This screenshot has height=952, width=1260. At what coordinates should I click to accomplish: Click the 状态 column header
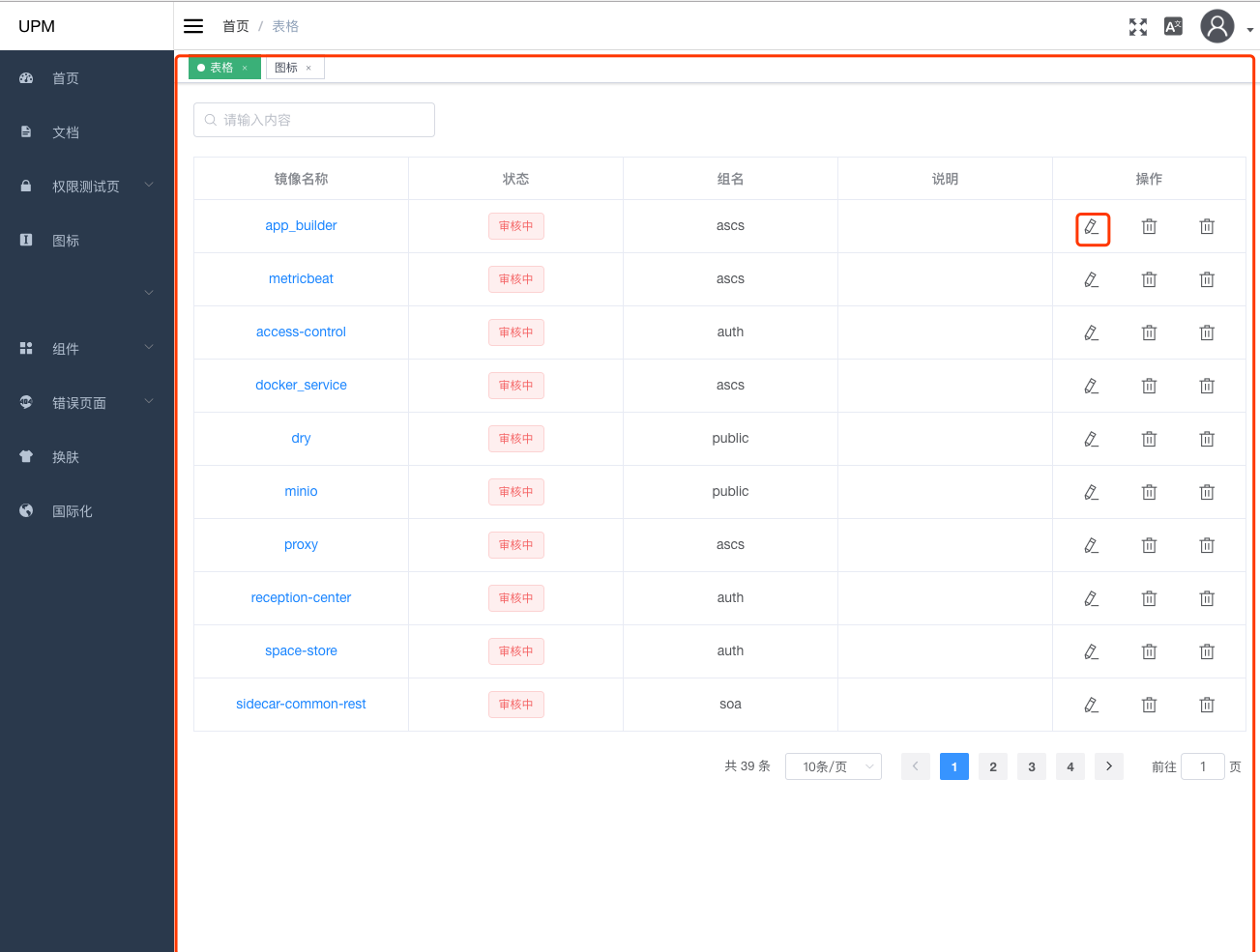point(515,179)
